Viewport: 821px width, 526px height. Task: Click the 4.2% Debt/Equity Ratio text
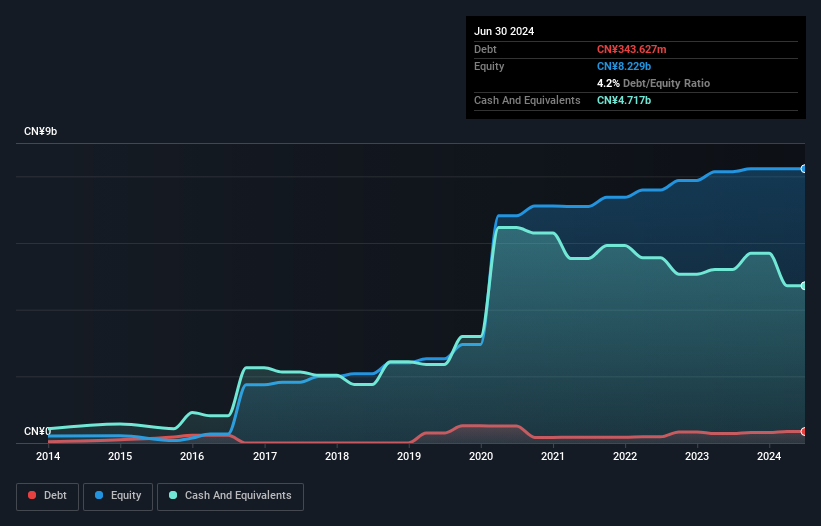653,83
